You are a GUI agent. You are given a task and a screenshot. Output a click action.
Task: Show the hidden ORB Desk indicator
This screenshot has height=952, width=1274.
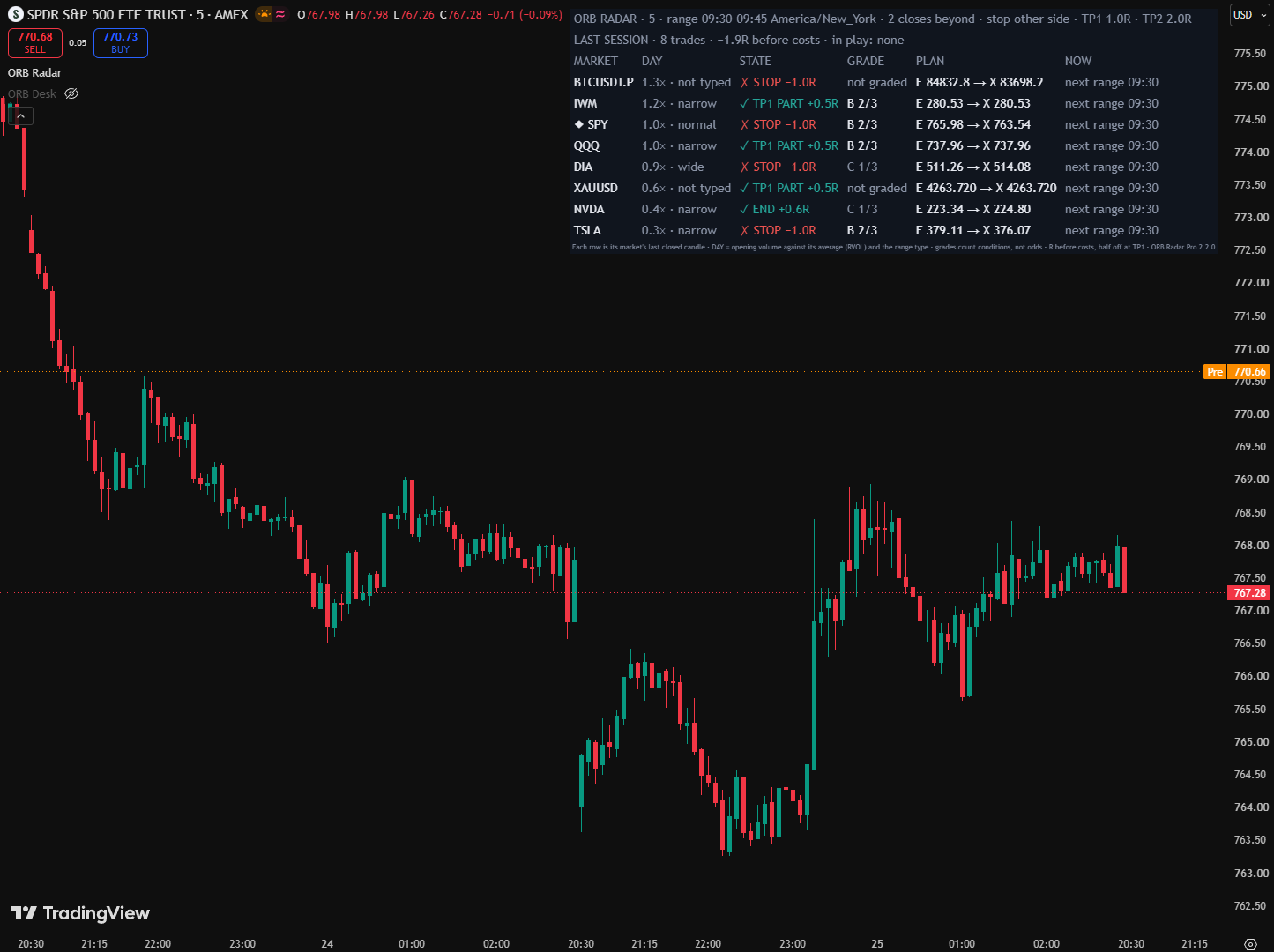pyautogui.click(x=71, y=93)
